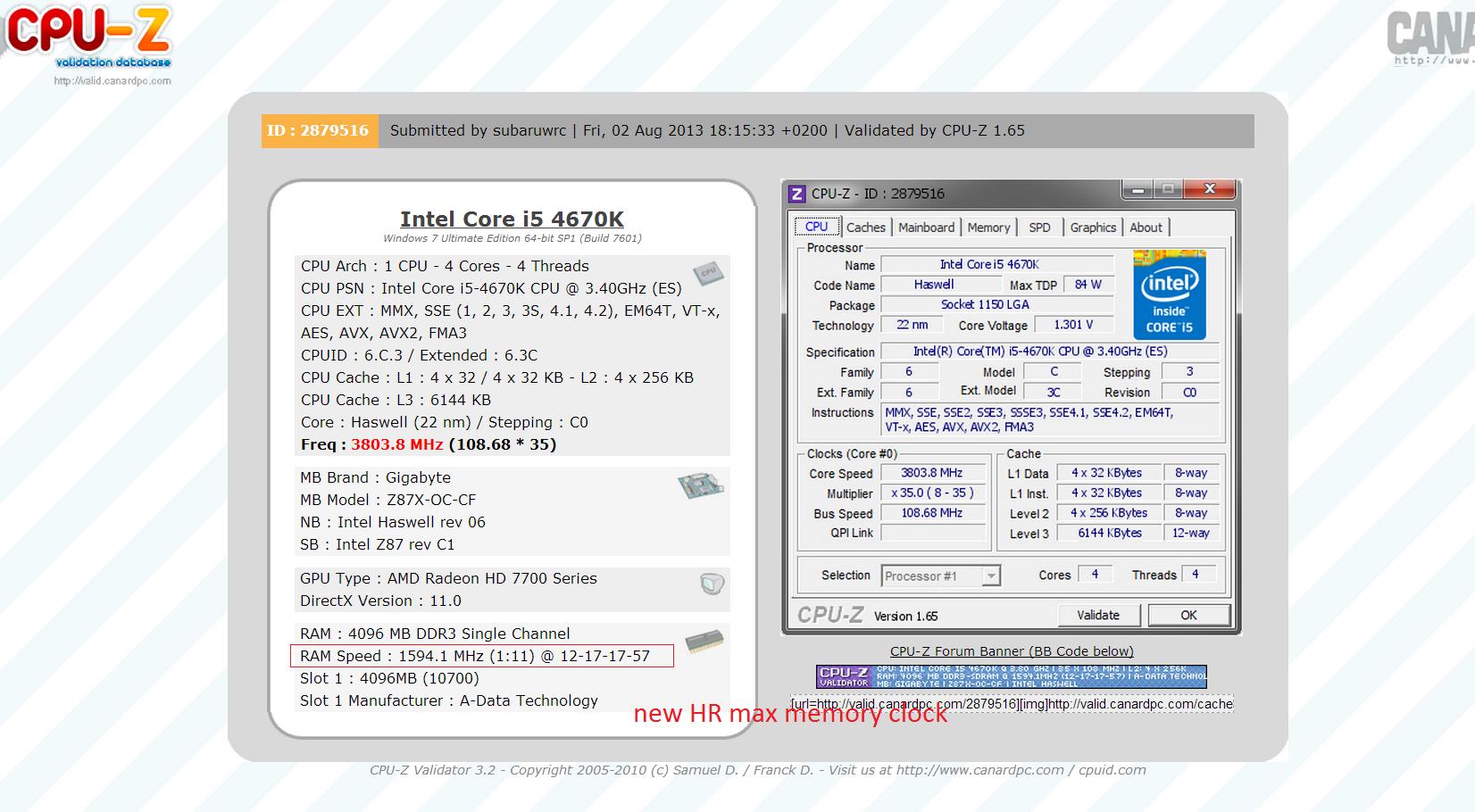Select the SPD tab
1475x812 pixels.
[1039, 228]
